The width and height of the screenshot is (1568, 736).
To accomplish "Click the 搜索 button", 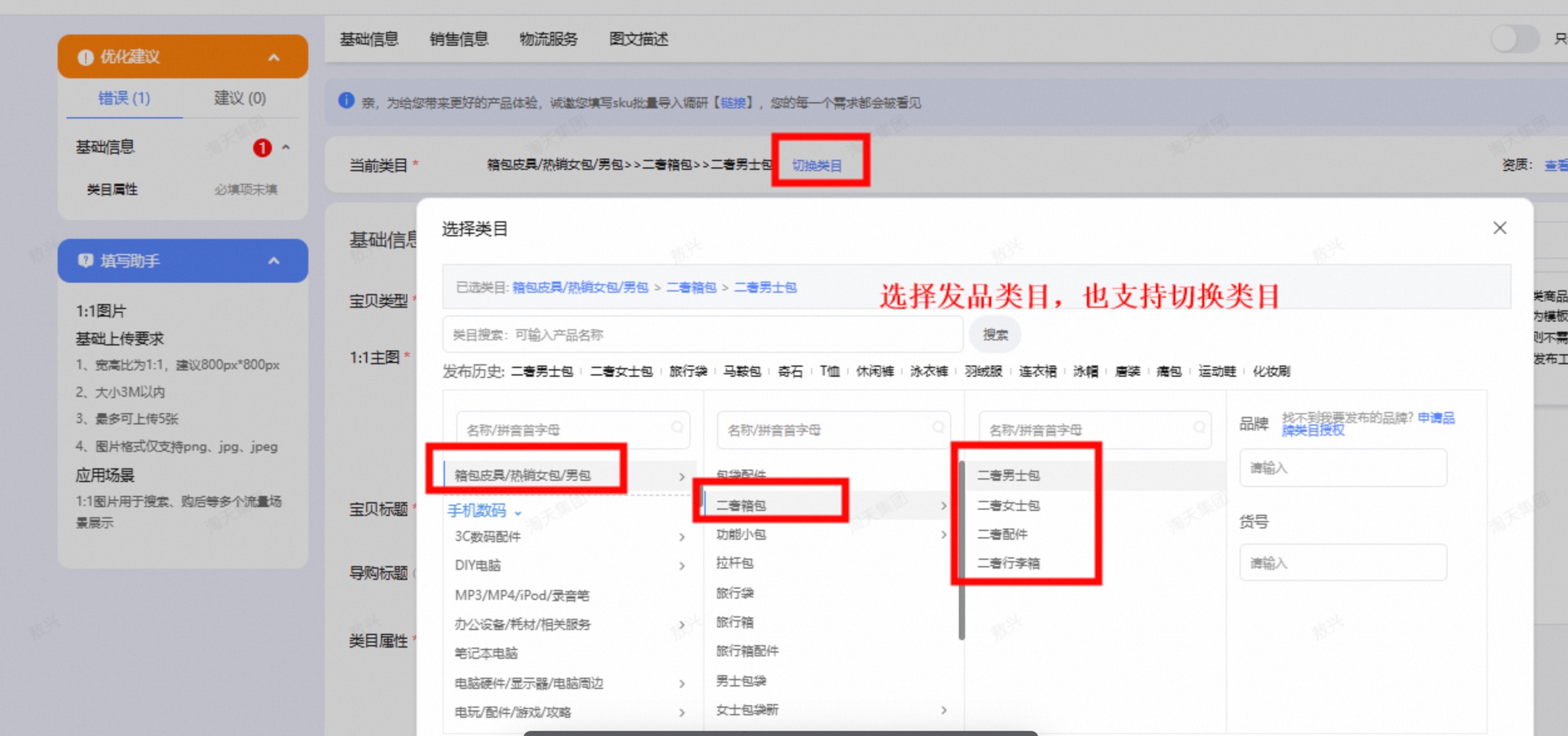I will tap(995, 335).
